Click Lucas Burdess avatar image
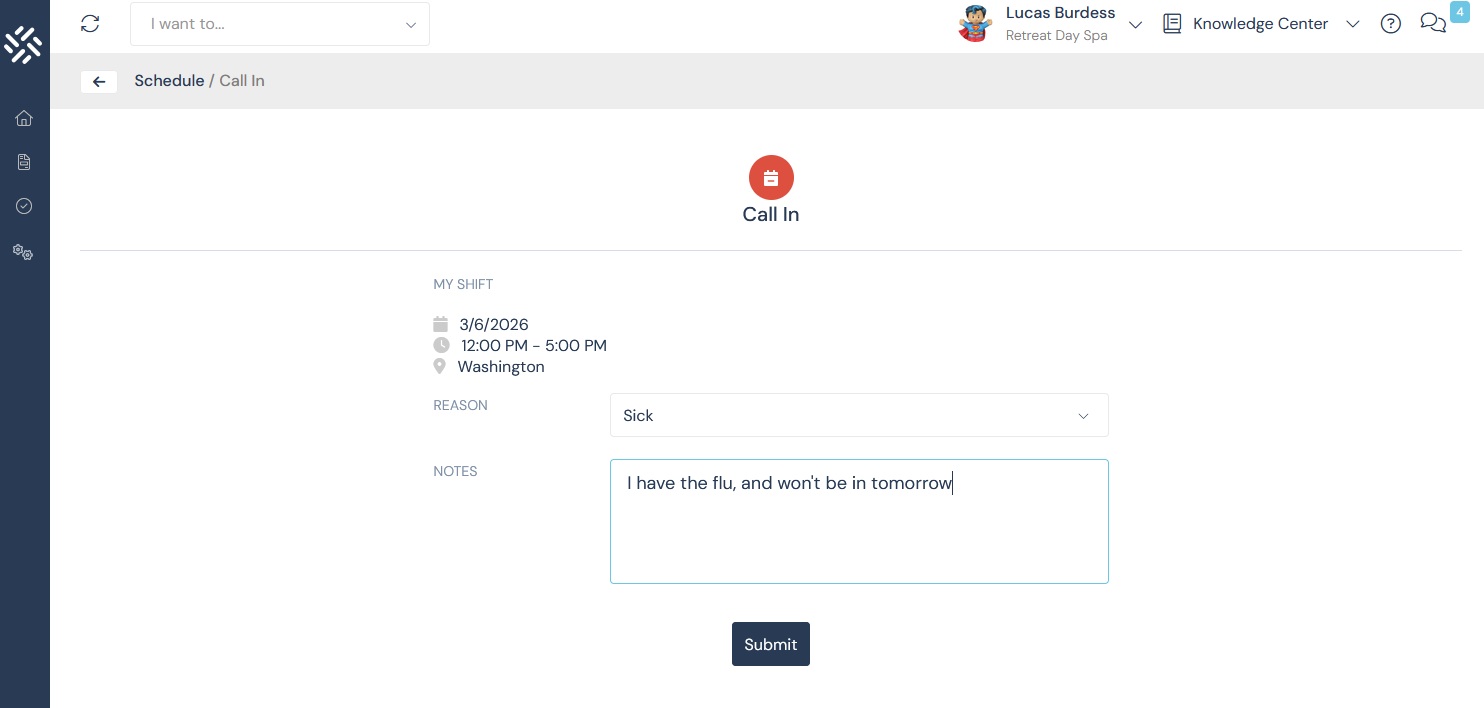 974,24
